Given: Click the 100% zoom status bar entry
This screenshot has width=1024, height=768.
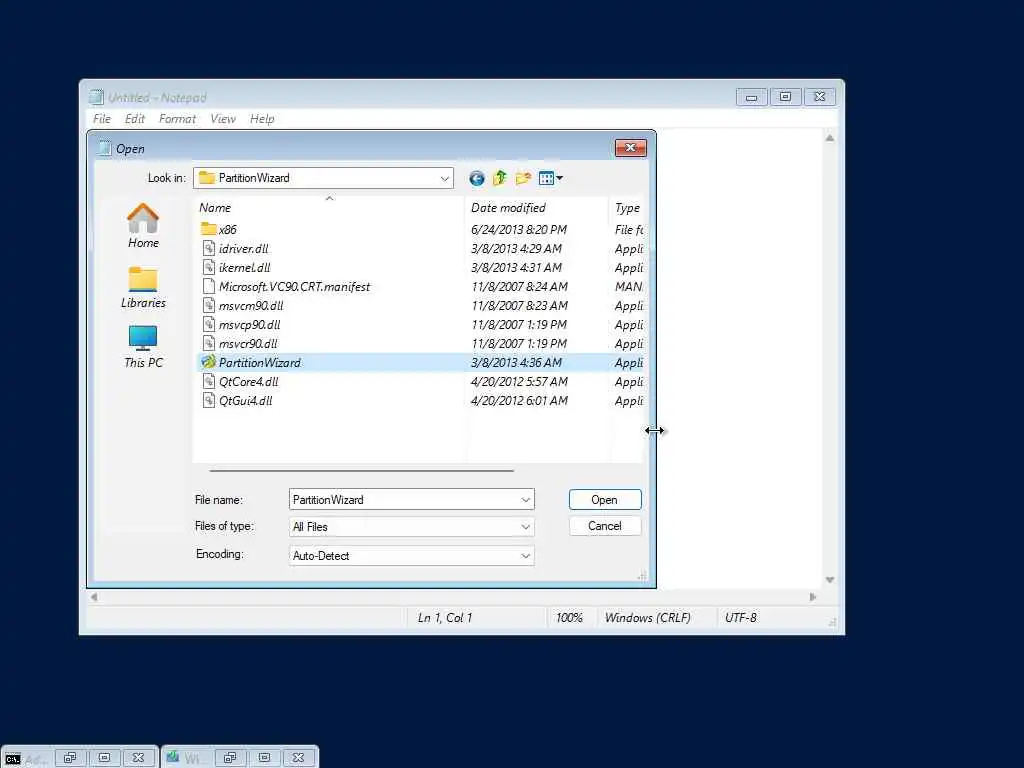Looking at the screenshot, I should [569, 618].
